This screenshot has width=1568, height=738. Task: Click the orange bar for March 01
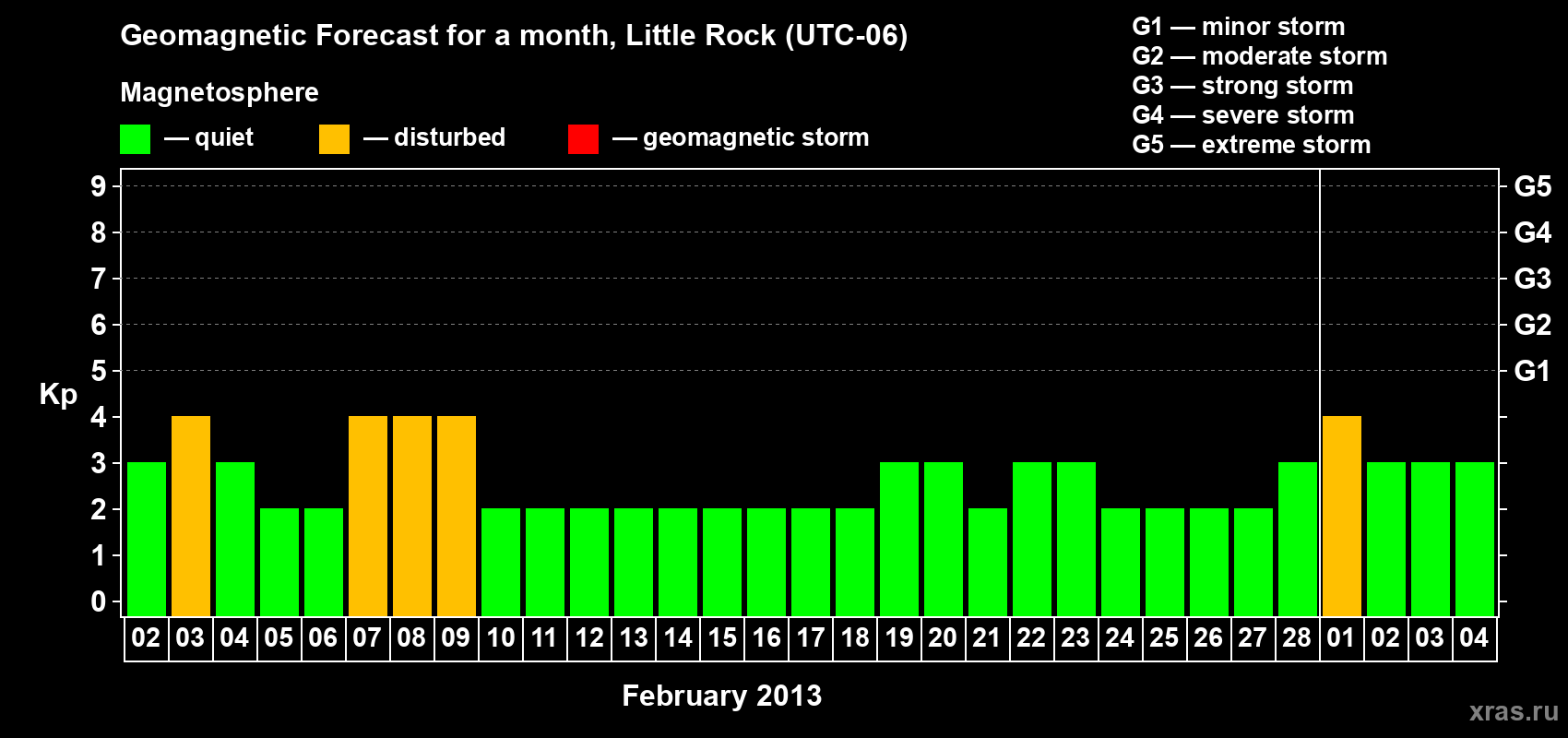1342,517
